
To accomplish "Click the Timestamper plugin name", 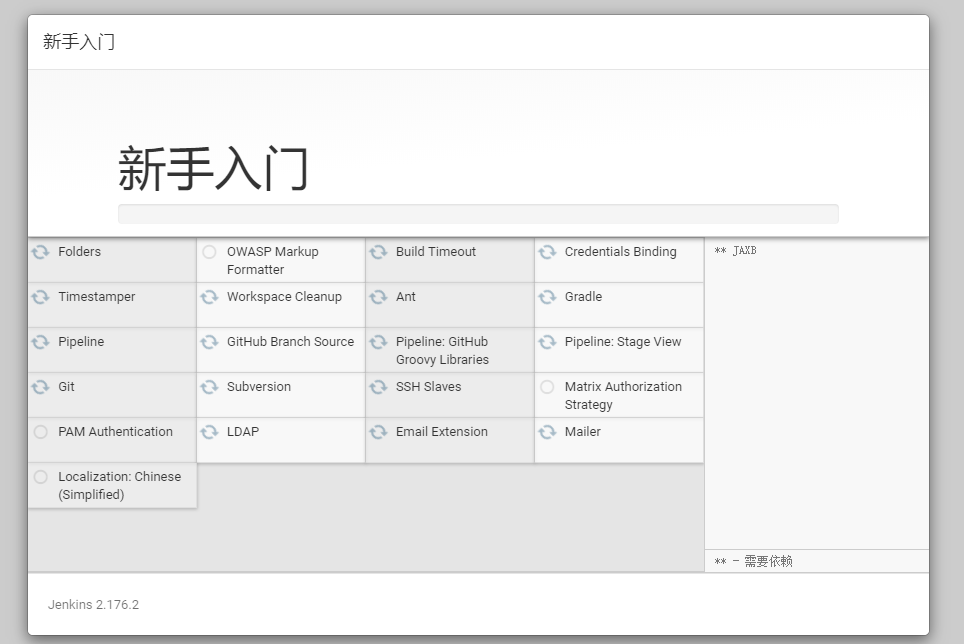I will 97,296.
